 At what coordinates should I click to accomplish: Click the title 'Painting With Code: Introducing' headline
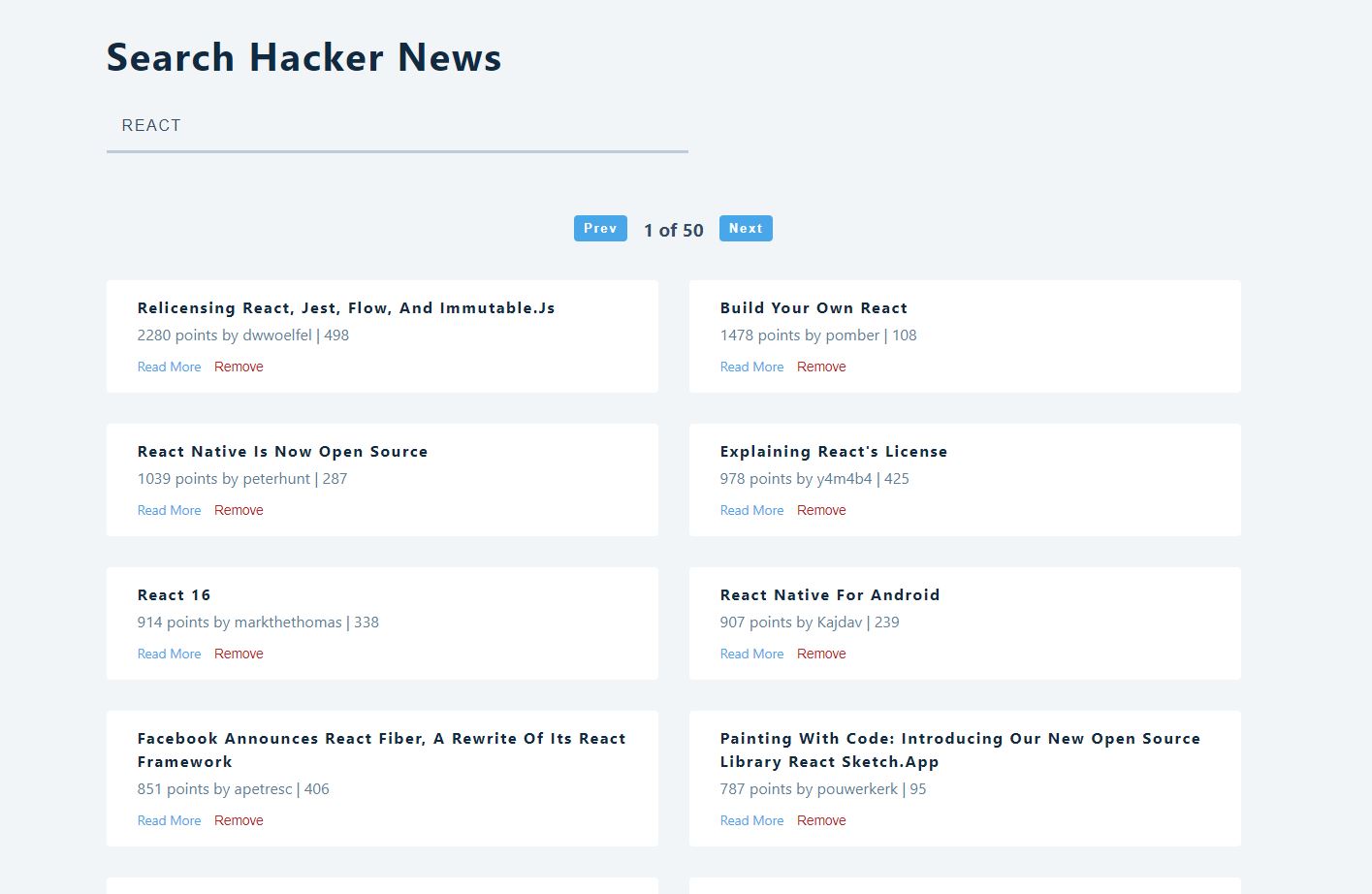[x=960, y=750]
